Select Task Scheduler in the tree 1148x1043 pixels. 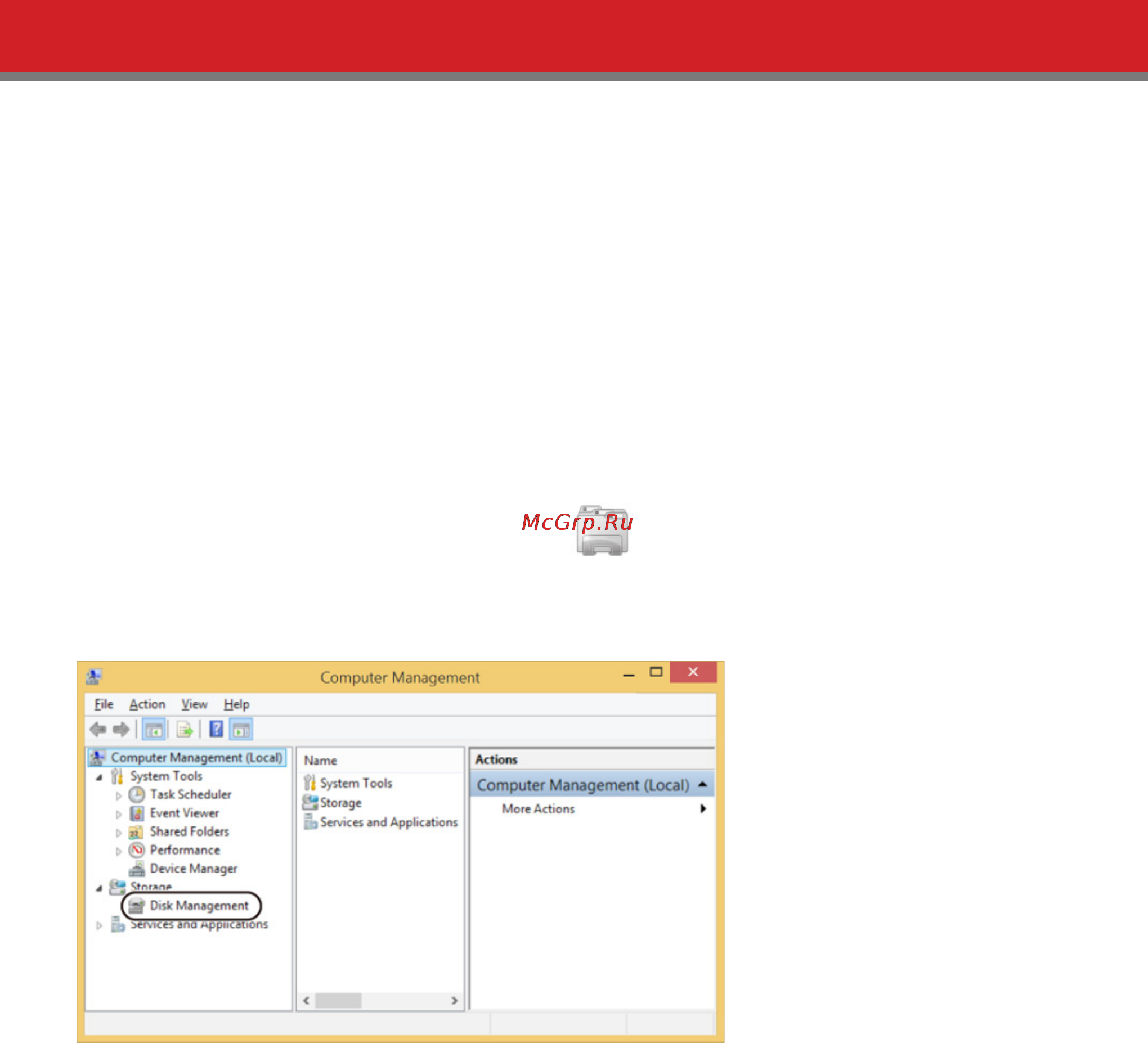point(191,794)
